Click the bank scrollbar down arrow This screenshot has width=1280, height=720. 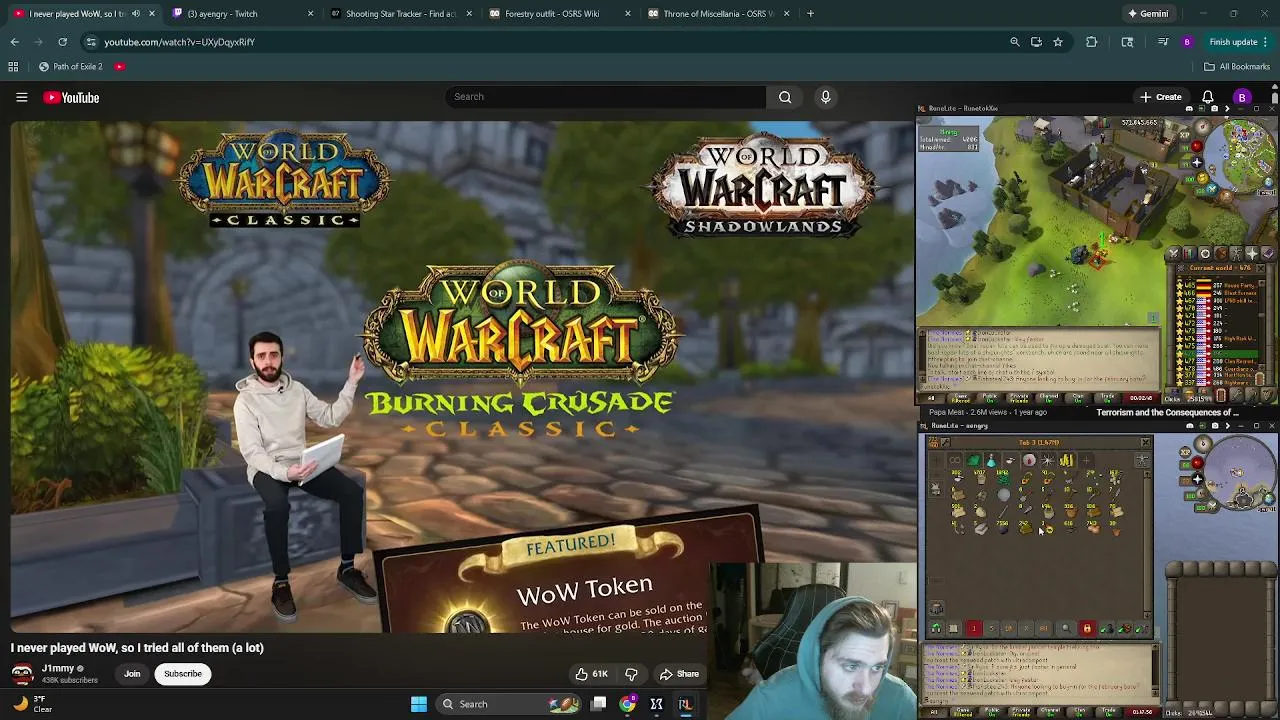click(1147, 615)
